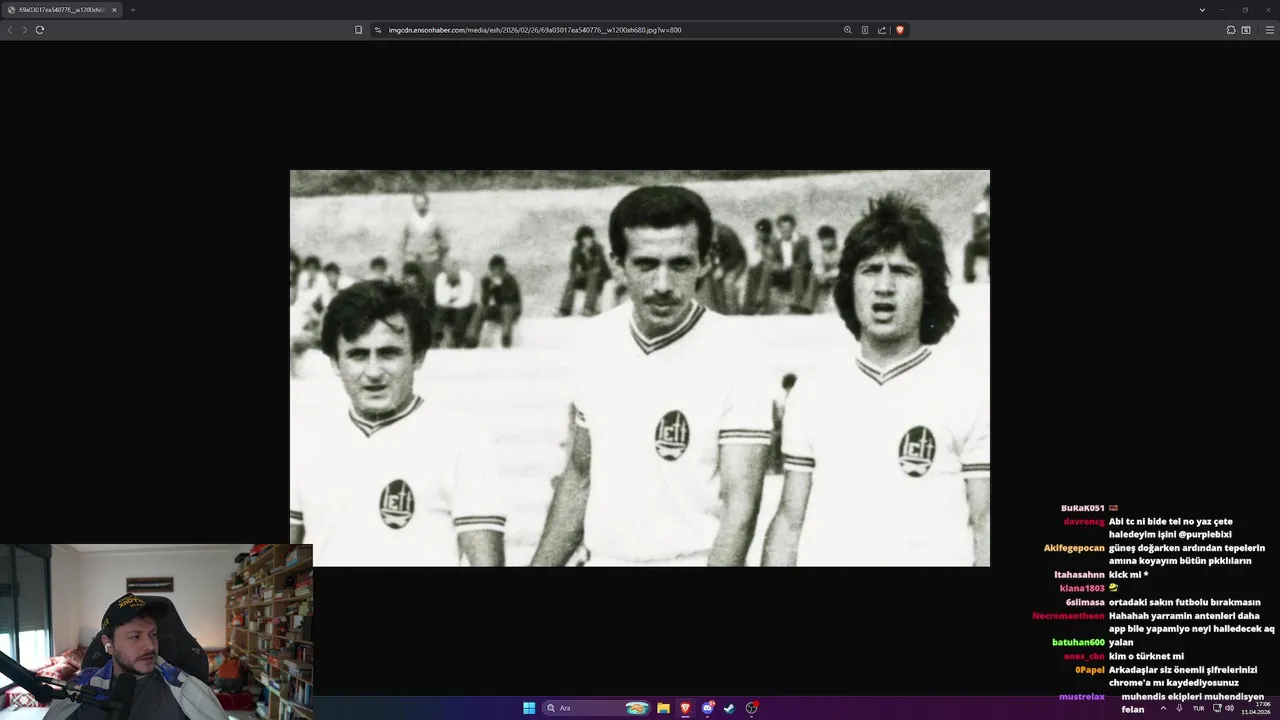Click chat message 'kick mi'
The image size is (1280, 720).
(1125, 575)
